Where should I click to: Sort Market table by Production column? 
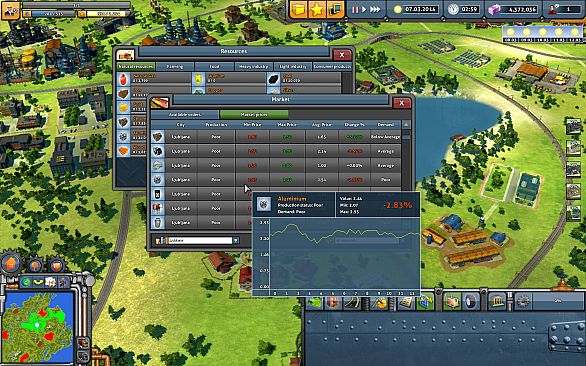pos(216,124)
